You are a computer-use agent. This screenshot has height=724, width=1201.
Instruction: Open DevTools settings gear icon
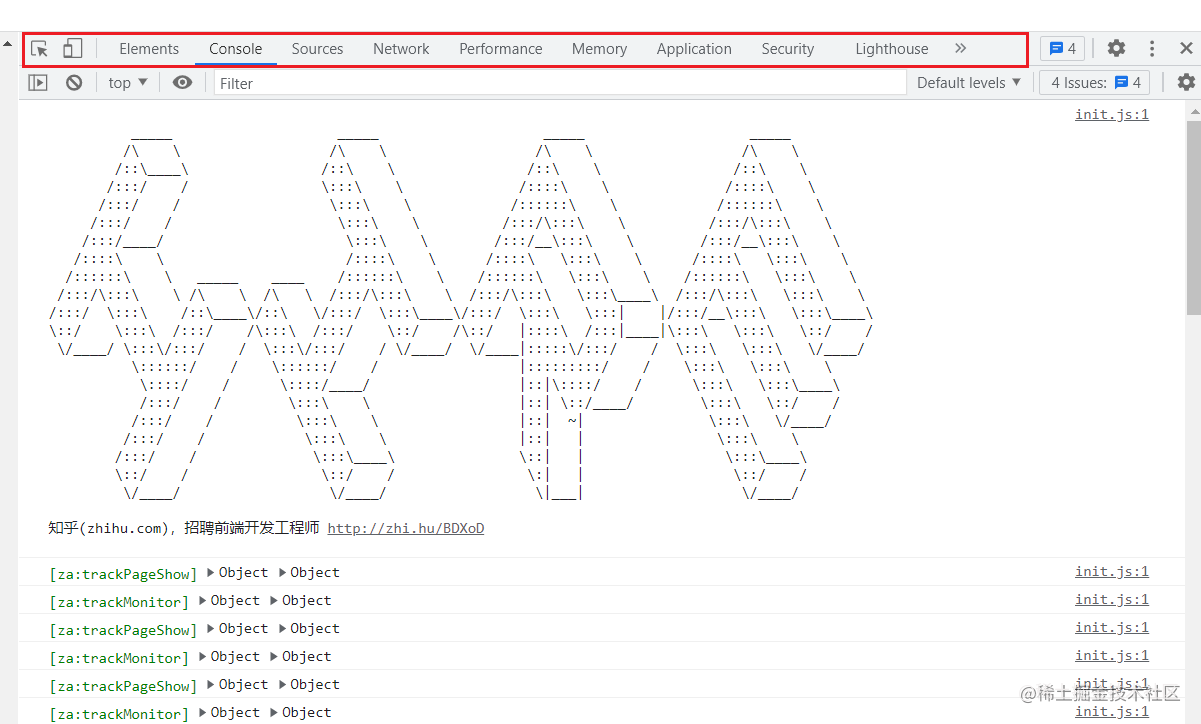1116,48
